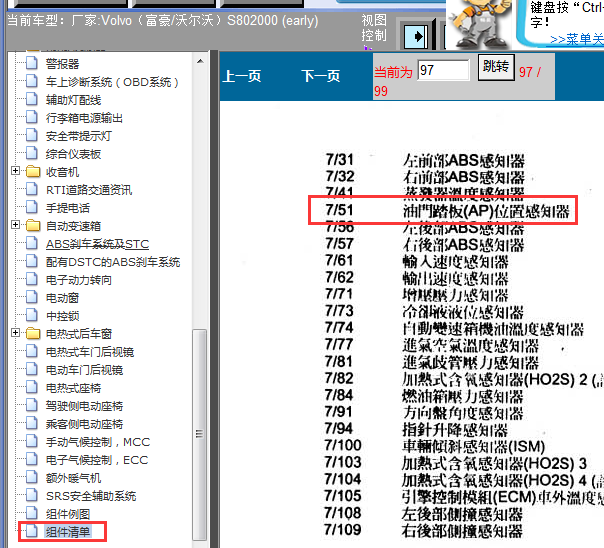Click component row 7/103 加熱式含氧感知器(HO2S) 3
604x548 pixels.
pyautogui.click(x=456, y=463)
